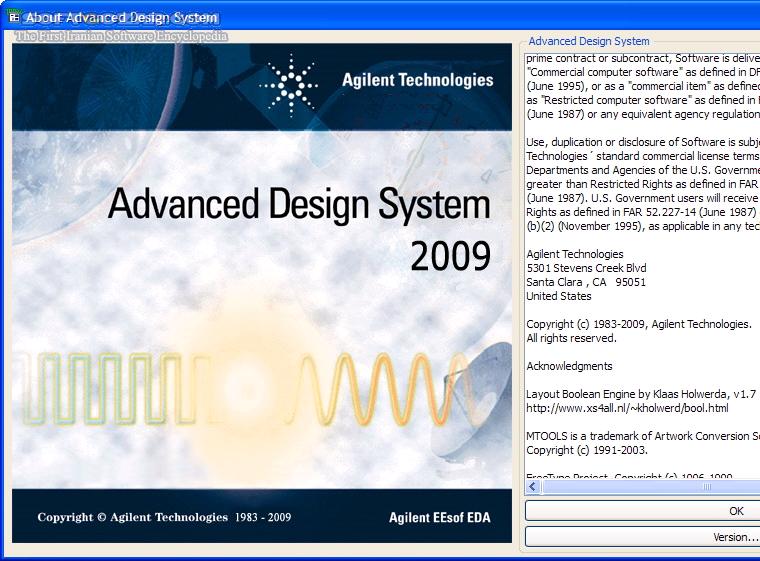The width and height of the screenshot is (760, 561).
Task: Click the 'Agilent Technologies' address heading line
Action: coord(575,254)
